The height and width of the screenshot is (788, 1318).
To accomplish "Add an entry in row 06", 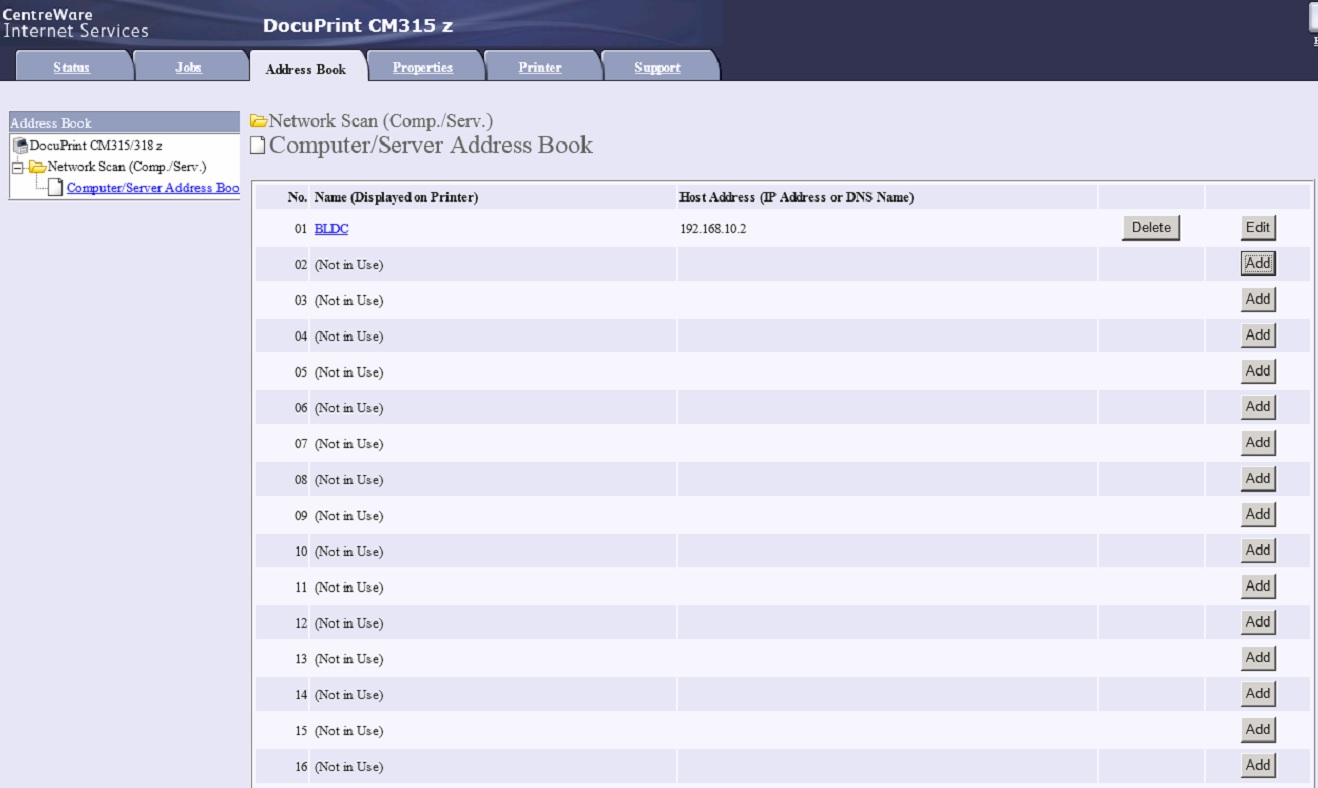I will click(1258, 407).
